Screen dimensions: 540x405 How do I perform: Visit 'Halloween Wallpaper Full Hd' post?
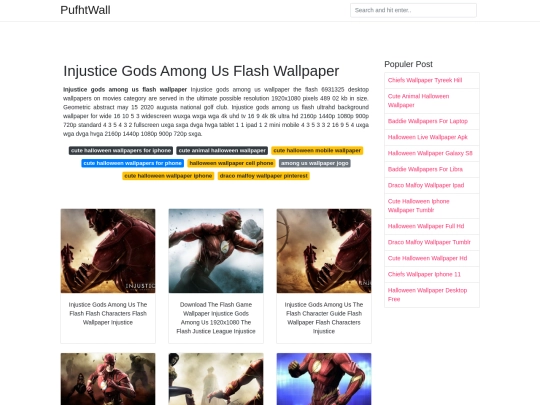[426, 226]
